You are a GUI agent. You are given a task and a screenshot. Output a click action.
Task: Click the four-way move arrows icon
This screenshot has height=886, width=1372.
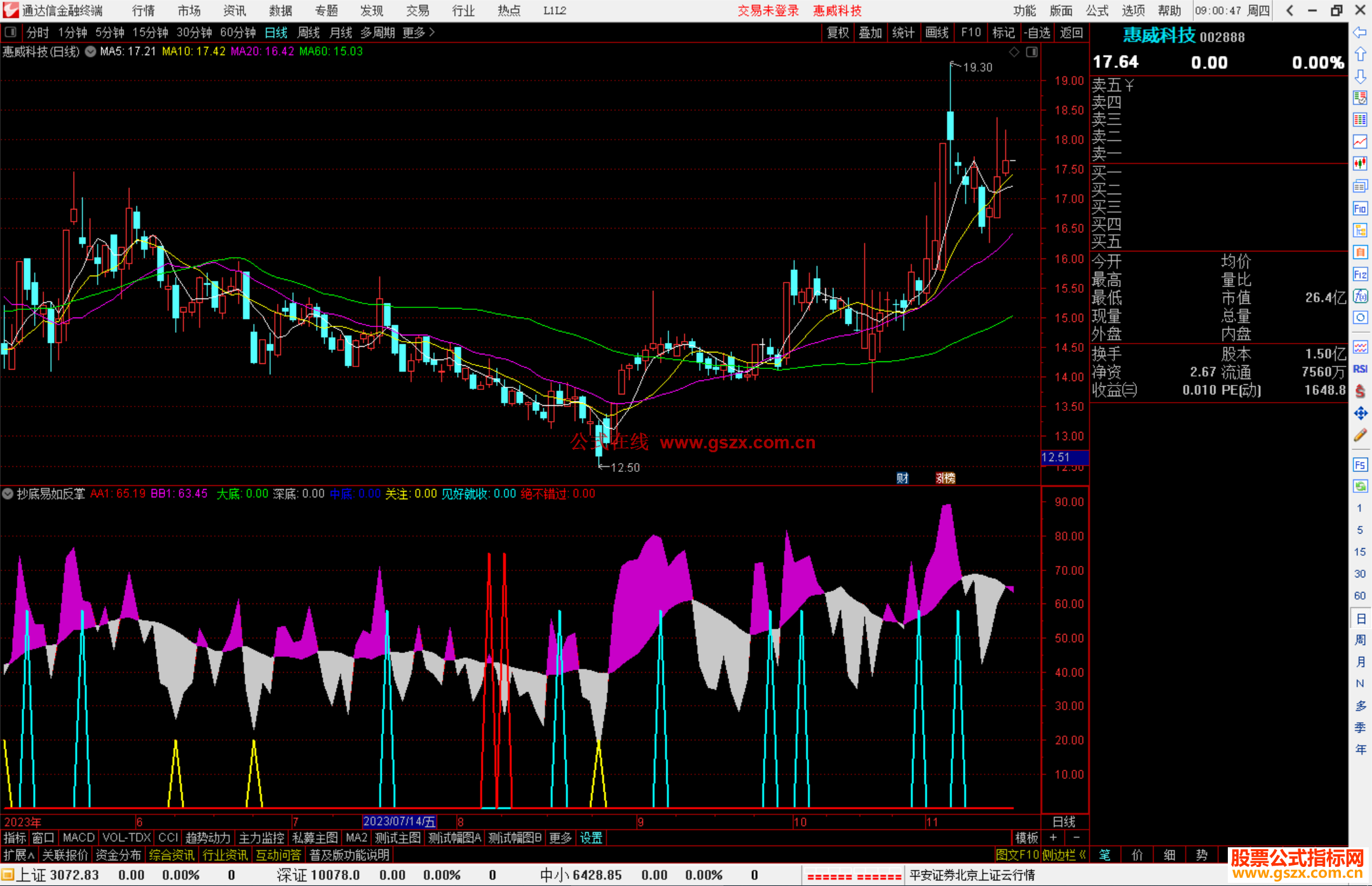(1360, 413)
